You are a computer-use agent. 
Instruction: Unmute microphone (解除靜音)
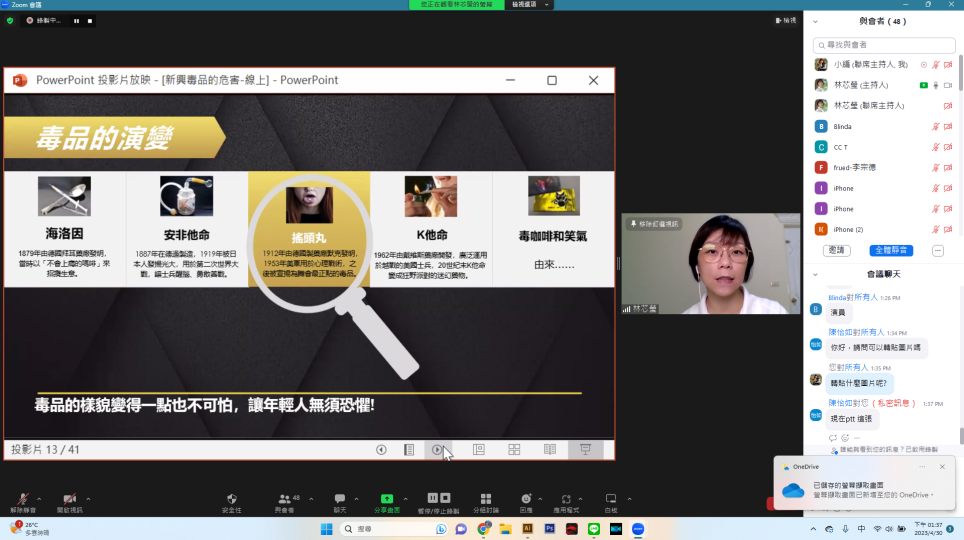pos(22,499)
